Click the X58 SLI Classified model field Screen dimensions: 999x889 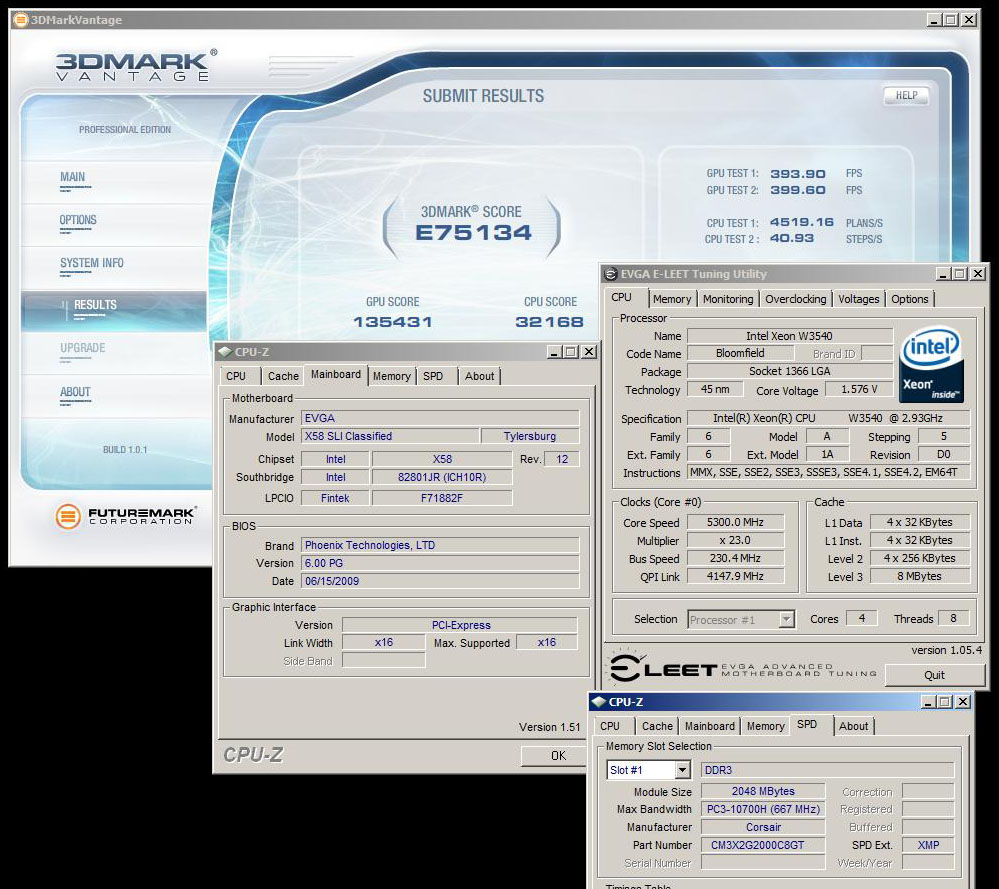click(x=390, y=436)
